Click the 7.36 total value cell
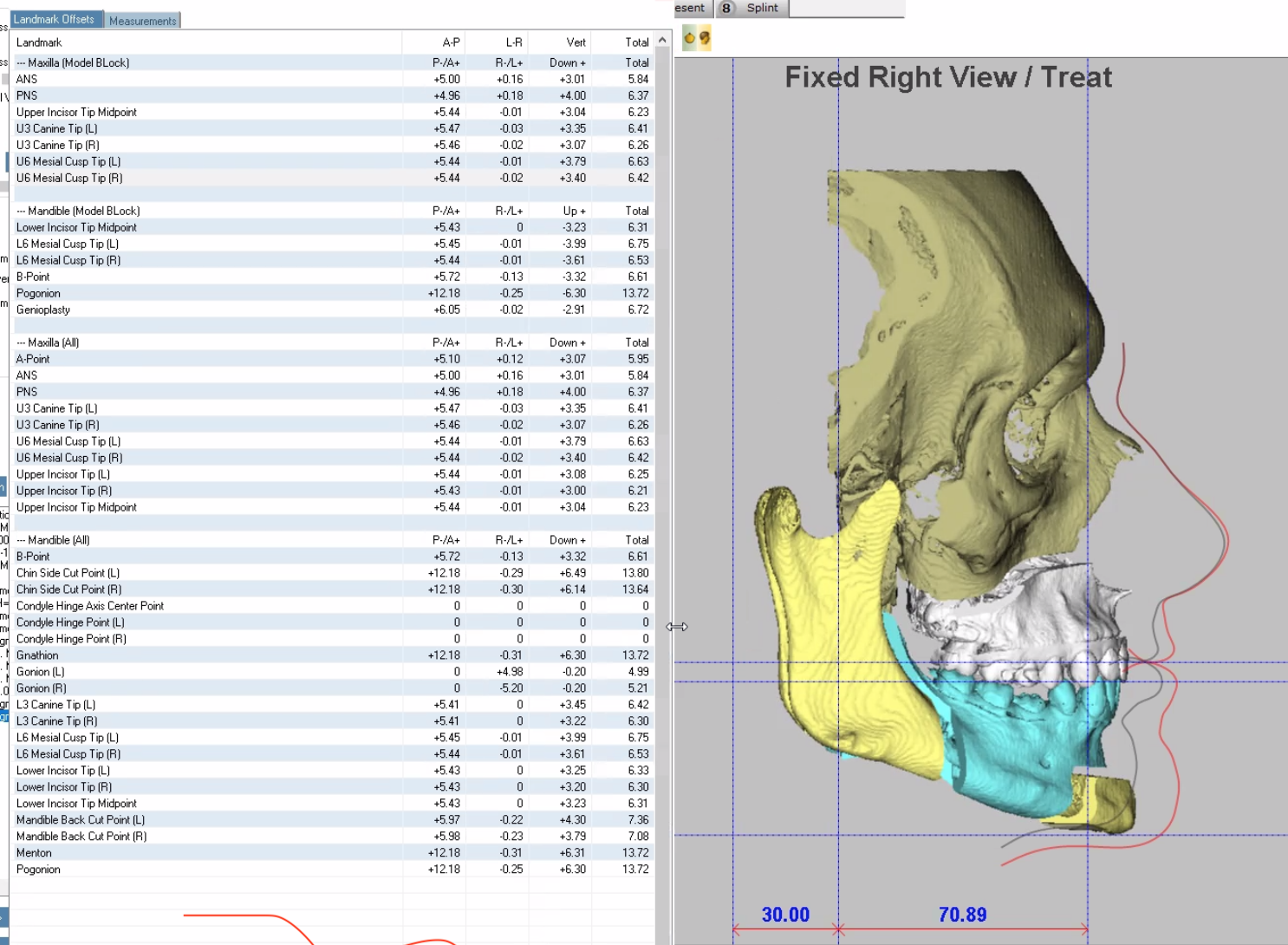This screenshot has height=945, width=1288. (638, 820)
